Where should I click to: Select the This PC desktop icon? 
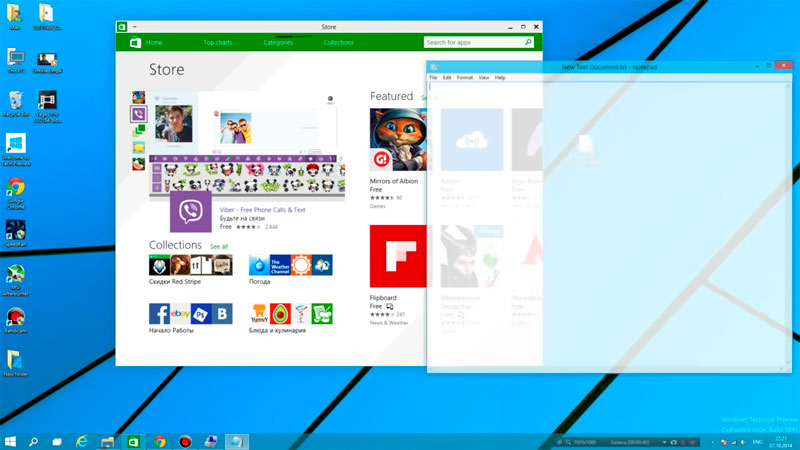pos(15,61)
